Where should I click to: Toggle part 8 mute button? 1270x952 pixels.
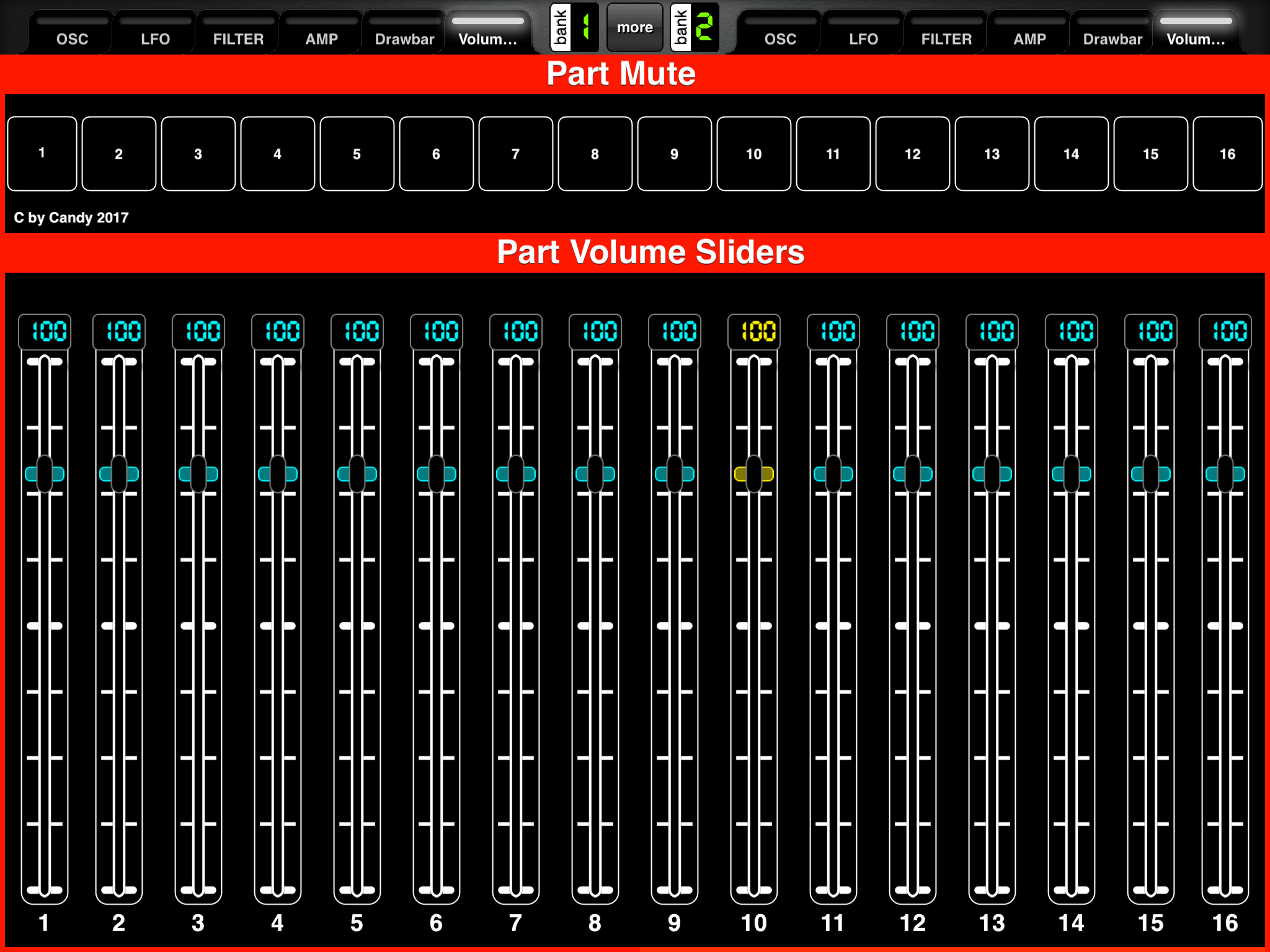pos(595,154)
